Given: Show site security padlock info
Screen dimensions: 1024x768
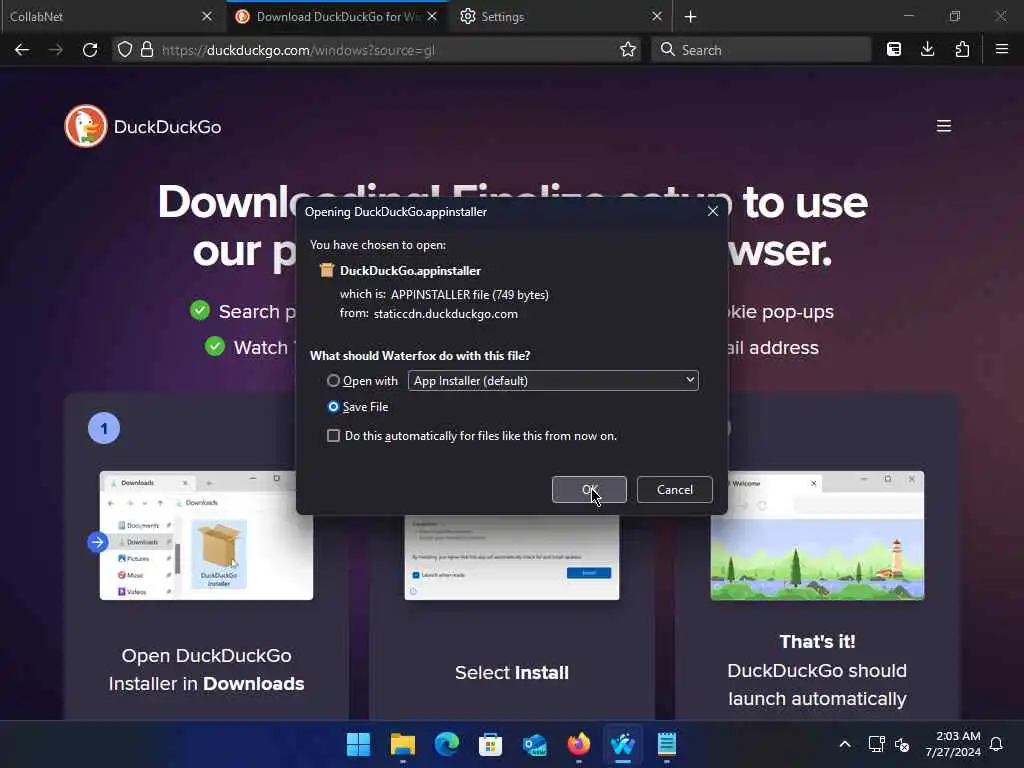Looking at the screenshot, I should [147, 50].
